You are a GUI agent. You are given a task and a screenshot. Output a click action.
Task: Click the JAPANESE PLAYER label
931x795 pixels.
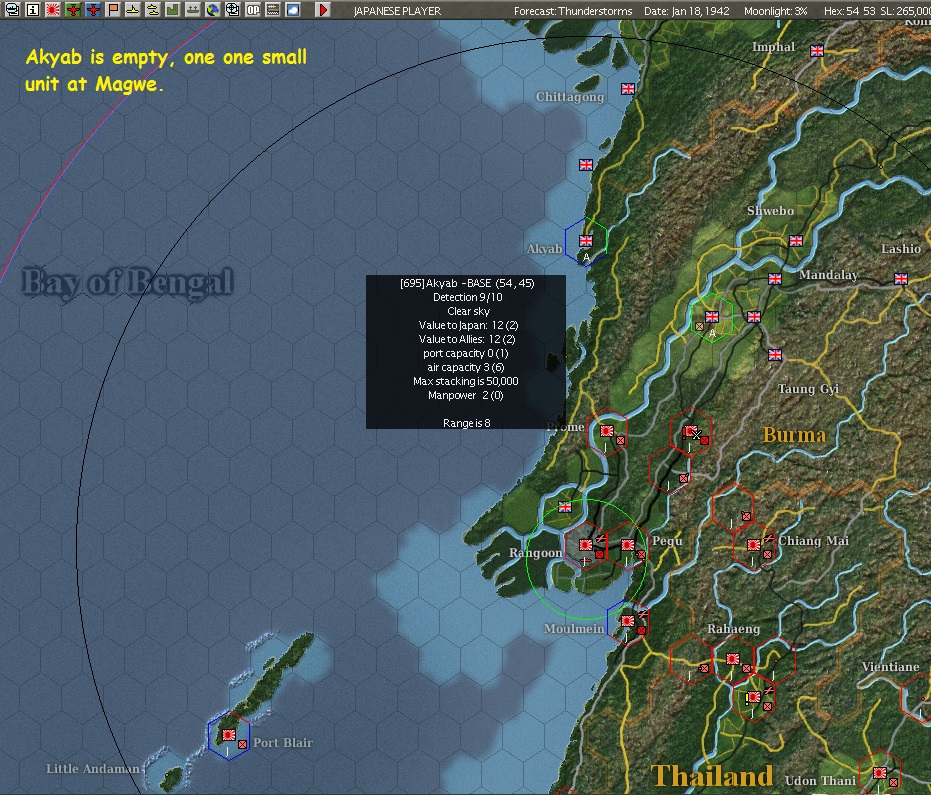click(x=397, y=11)
